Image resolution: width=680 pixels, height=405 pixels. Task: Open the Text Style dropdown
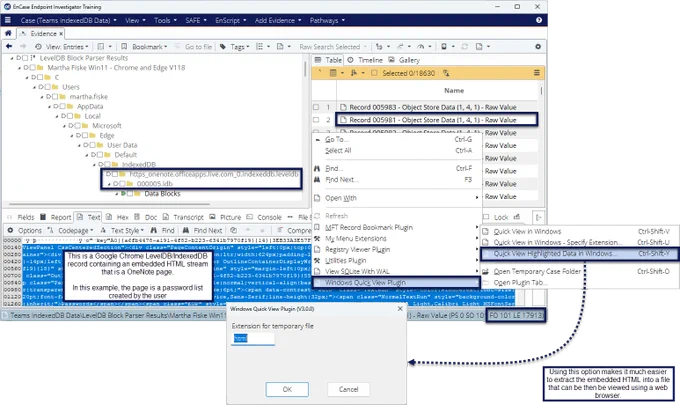pyautogui.click(x=122, y=230)
